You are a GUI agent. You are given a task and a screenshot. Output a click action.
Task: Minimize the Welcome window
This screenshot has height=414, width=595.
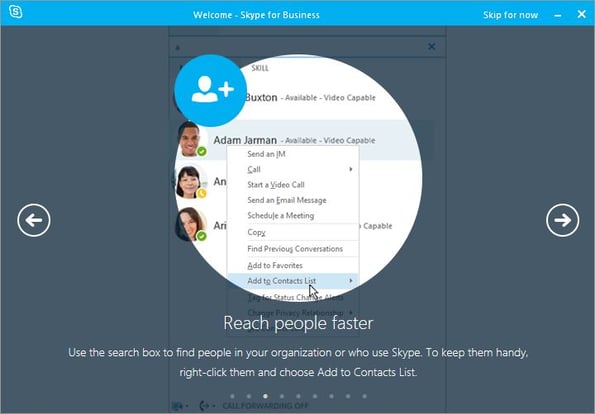pos(558,16)
